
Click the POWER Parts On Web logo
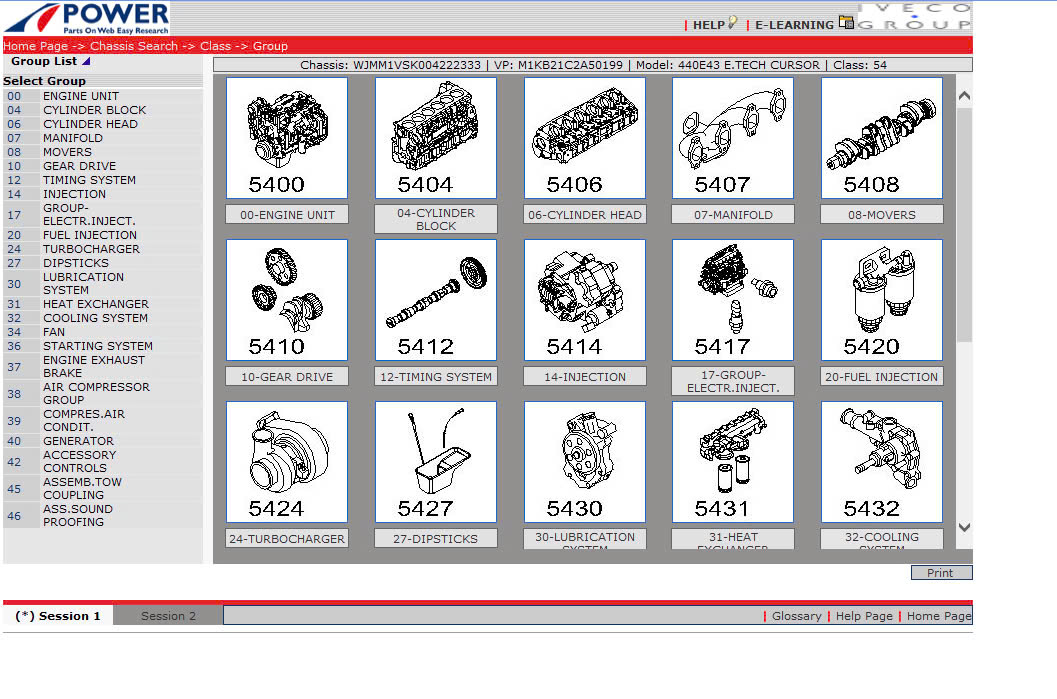(x=86, y=18)
